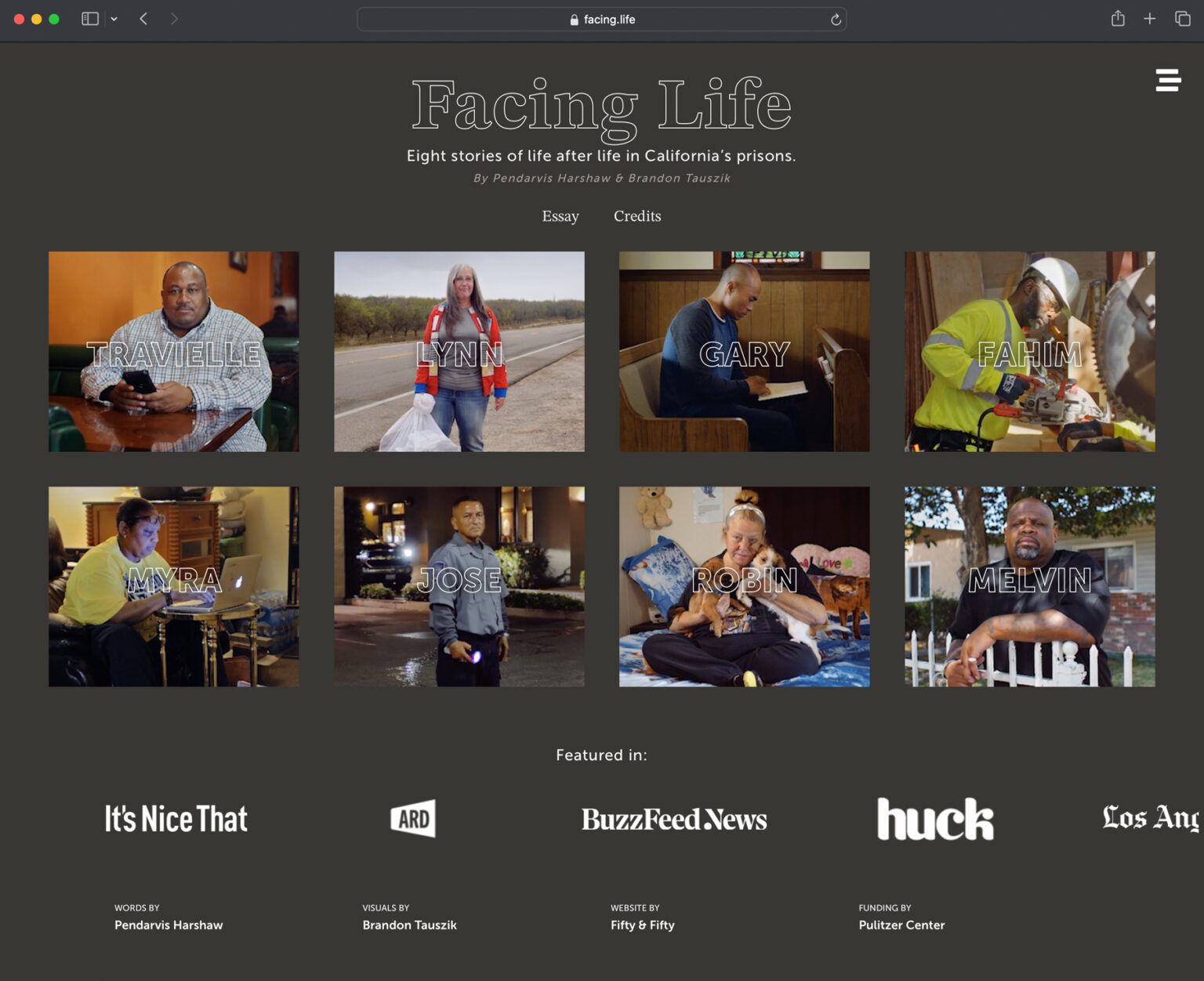Click the 'Featured in:' heading text
1204x981 pixels.
(601, 755)
